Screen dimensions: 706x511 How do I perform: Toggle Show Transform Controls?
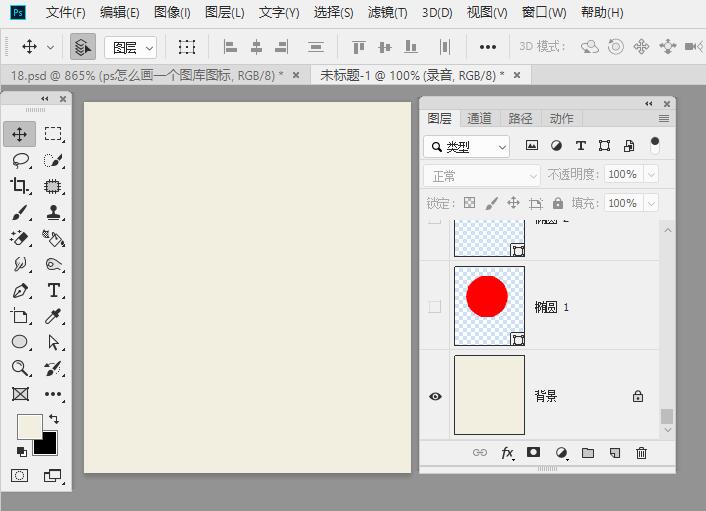point(186,47)
